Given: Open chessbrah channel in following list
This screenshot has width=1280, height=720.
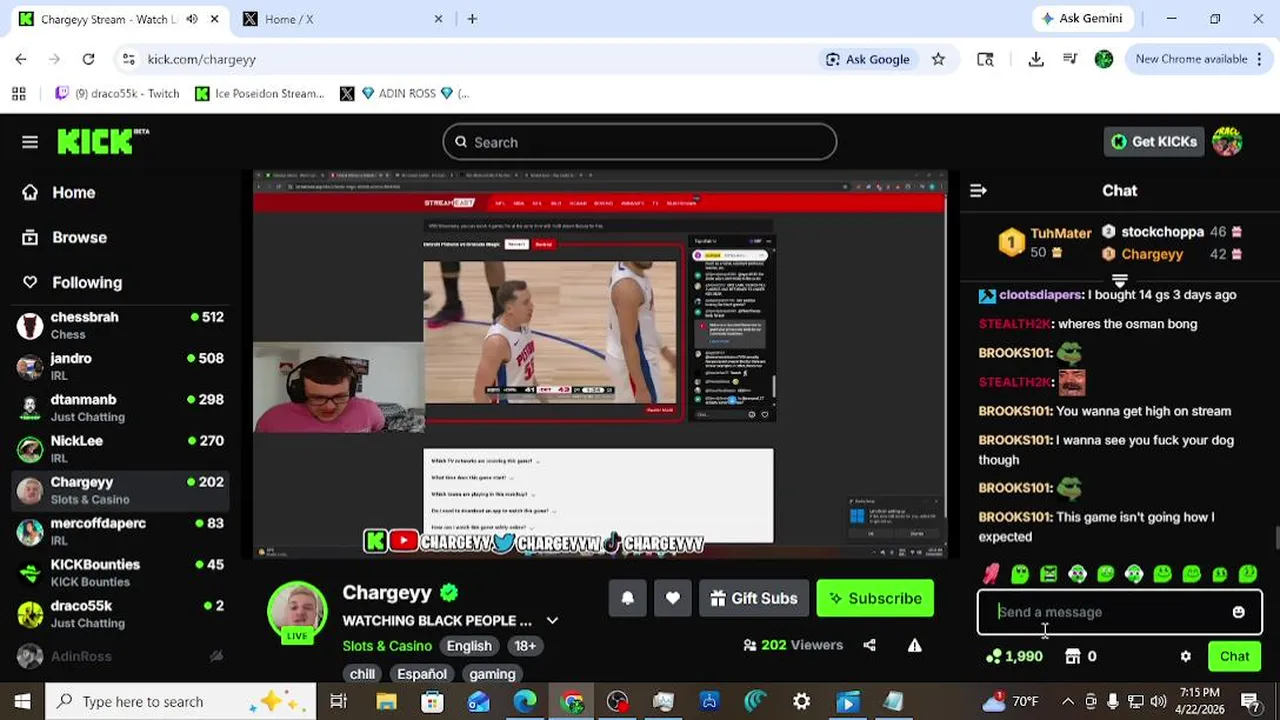Looking at the screenshot, I should point(121,325).
